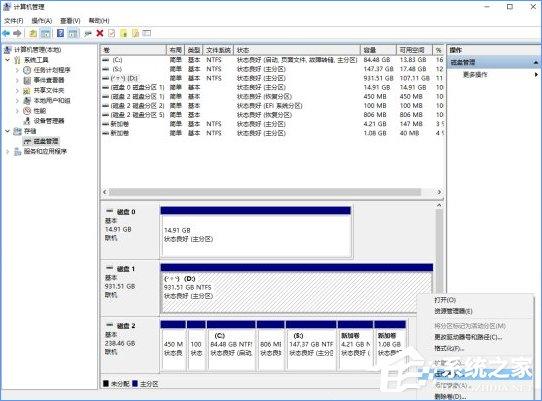Sort by the 卷 column header
This screenshot has width=542, height=401.
(133, 50)
